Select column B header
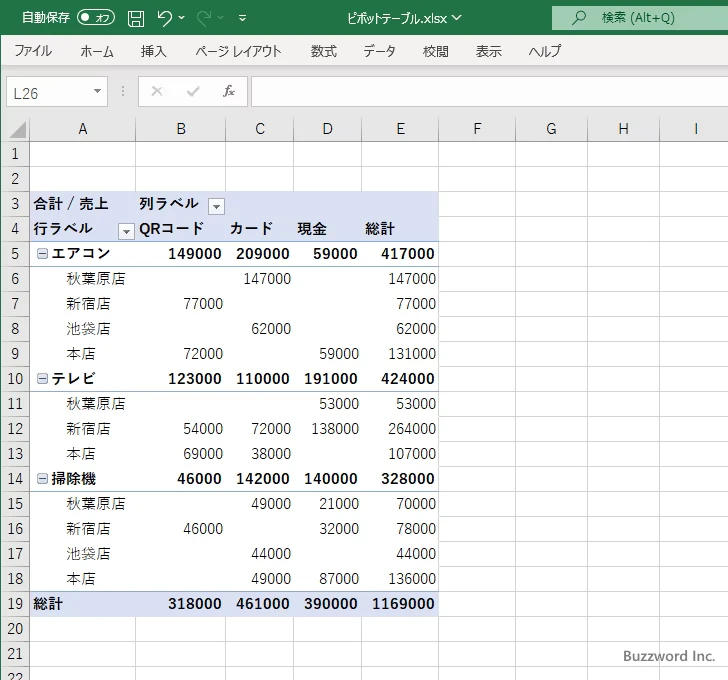The width and height of the screenshot is (728, 680). (x=181, y=129)
